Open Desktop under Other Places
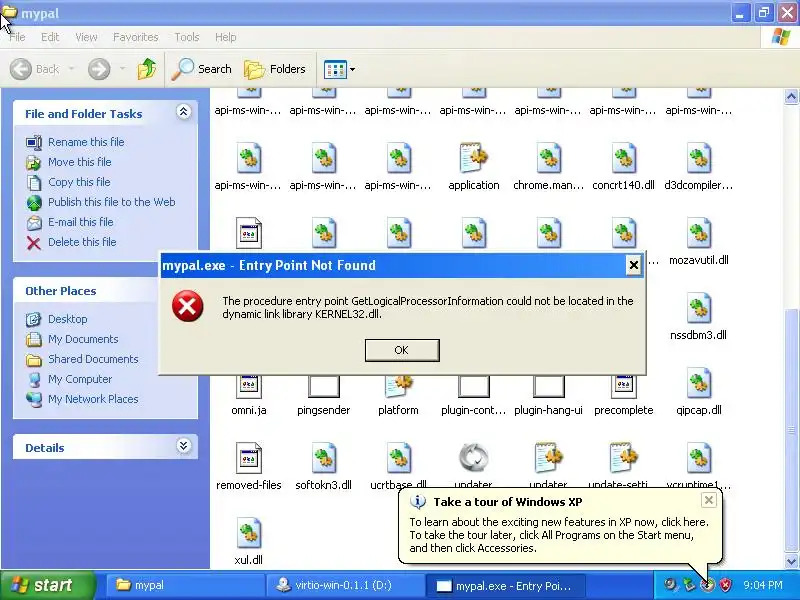This screenshot has height=600, width=800. pos(67,319)
